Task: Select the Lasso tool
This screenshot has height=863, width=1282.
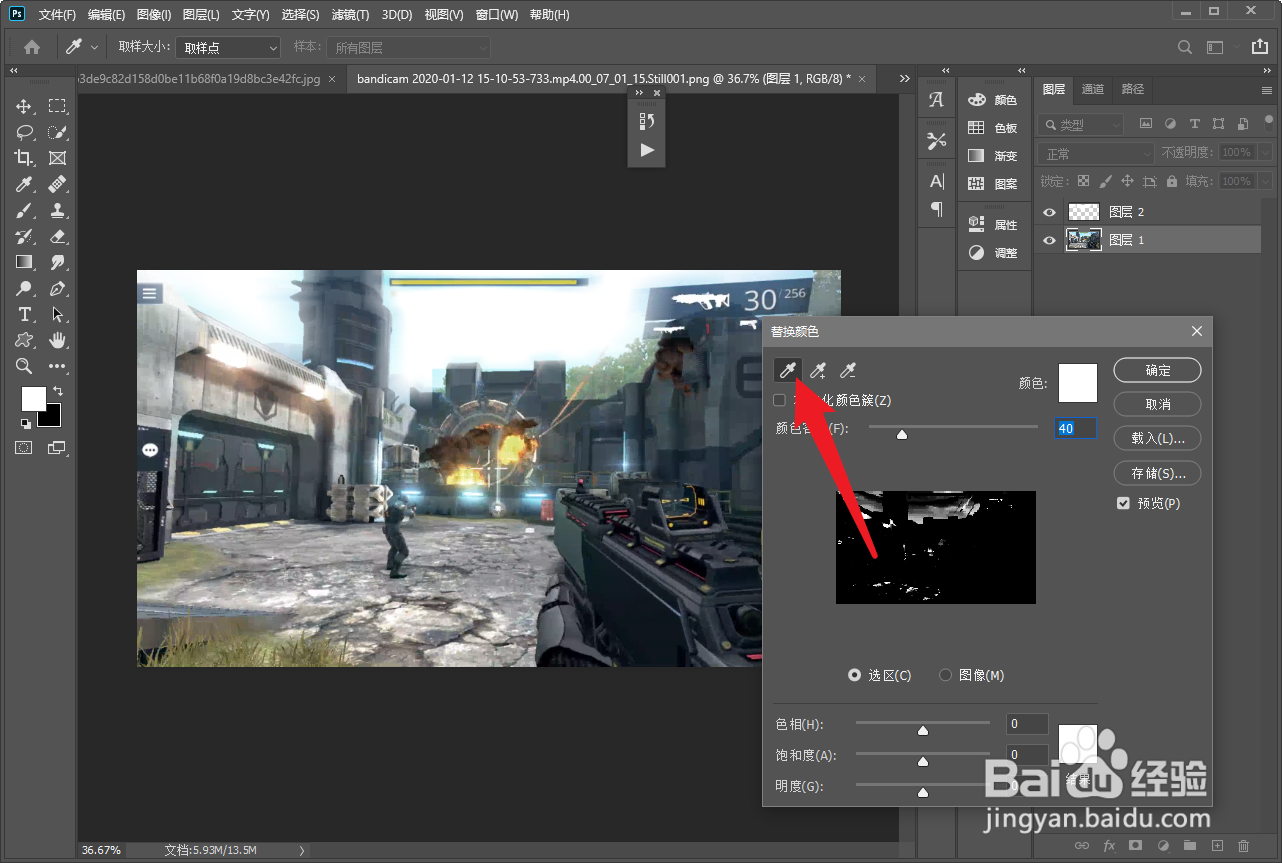Action: (x=24, y=132)
